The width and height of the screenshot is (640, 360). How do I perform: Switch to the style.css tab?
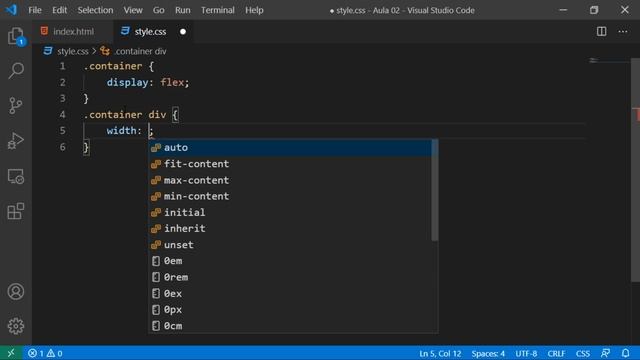click(153, 31)
